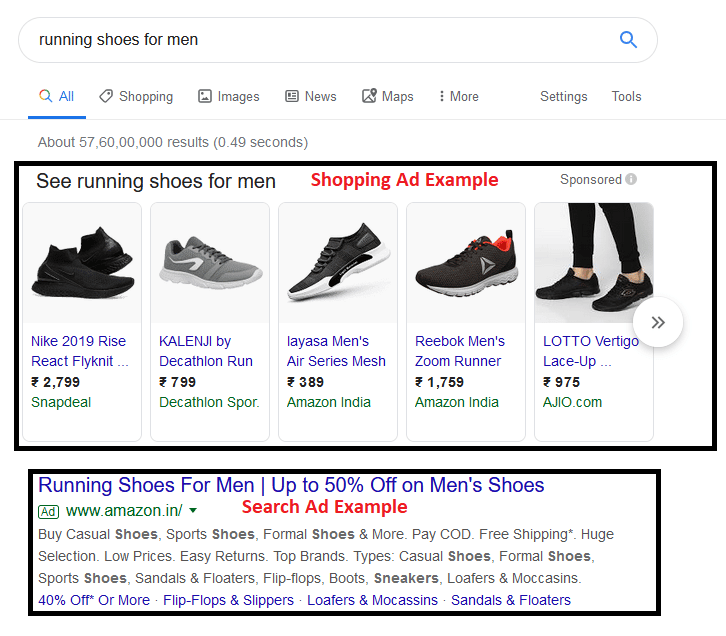Screen dimensions: 726x636
Task: Open the Sandals & Floaters sitelink
Action: coord(510,600)
